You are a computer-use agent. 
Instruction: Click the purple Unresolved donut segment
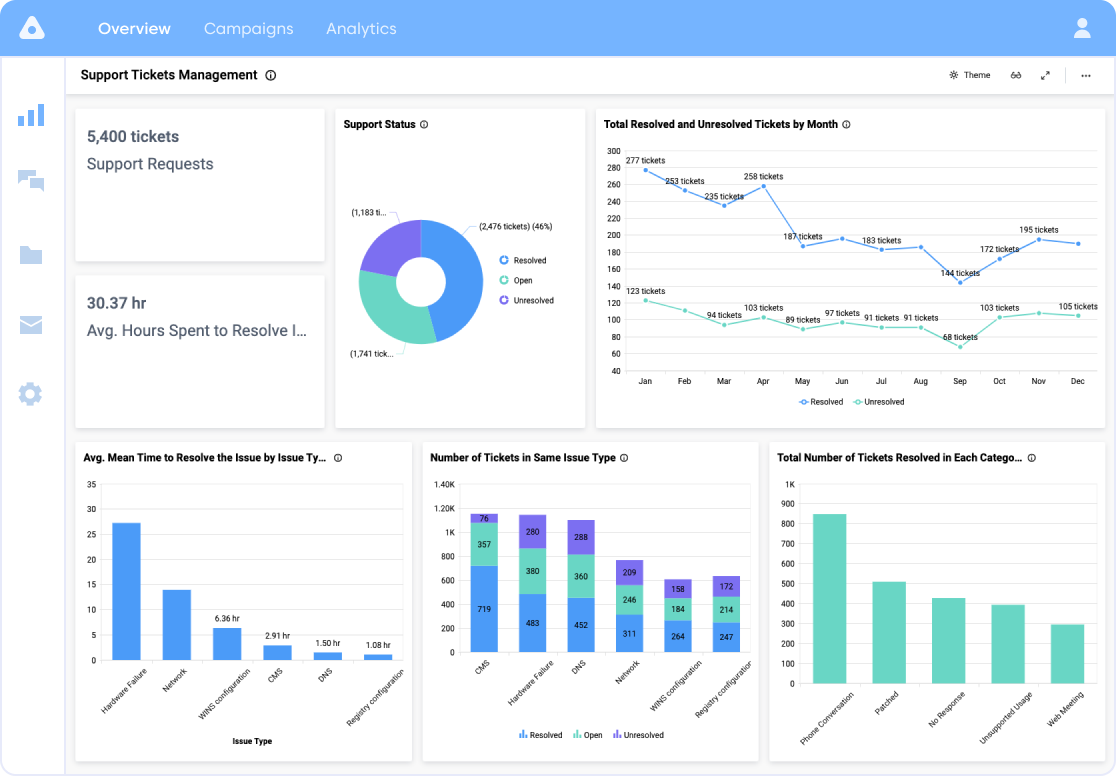point(391,244)
